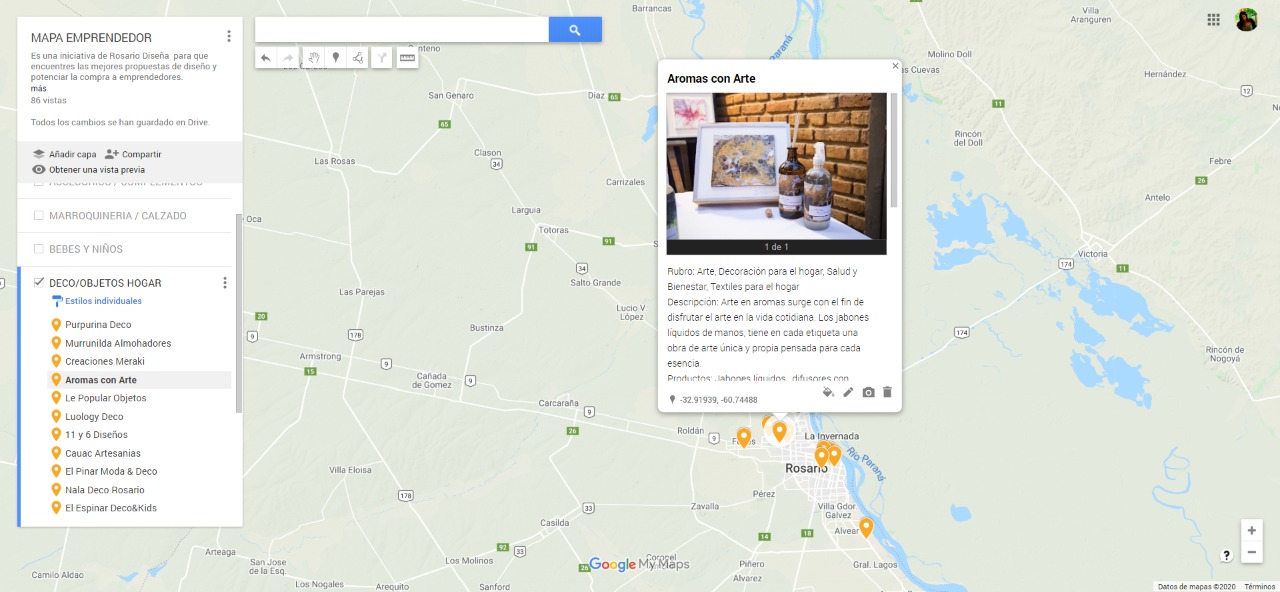
Task: Uncheck the DECO/OBJETOS HOGAR layer checkbox
Action: tap(39, 282)
